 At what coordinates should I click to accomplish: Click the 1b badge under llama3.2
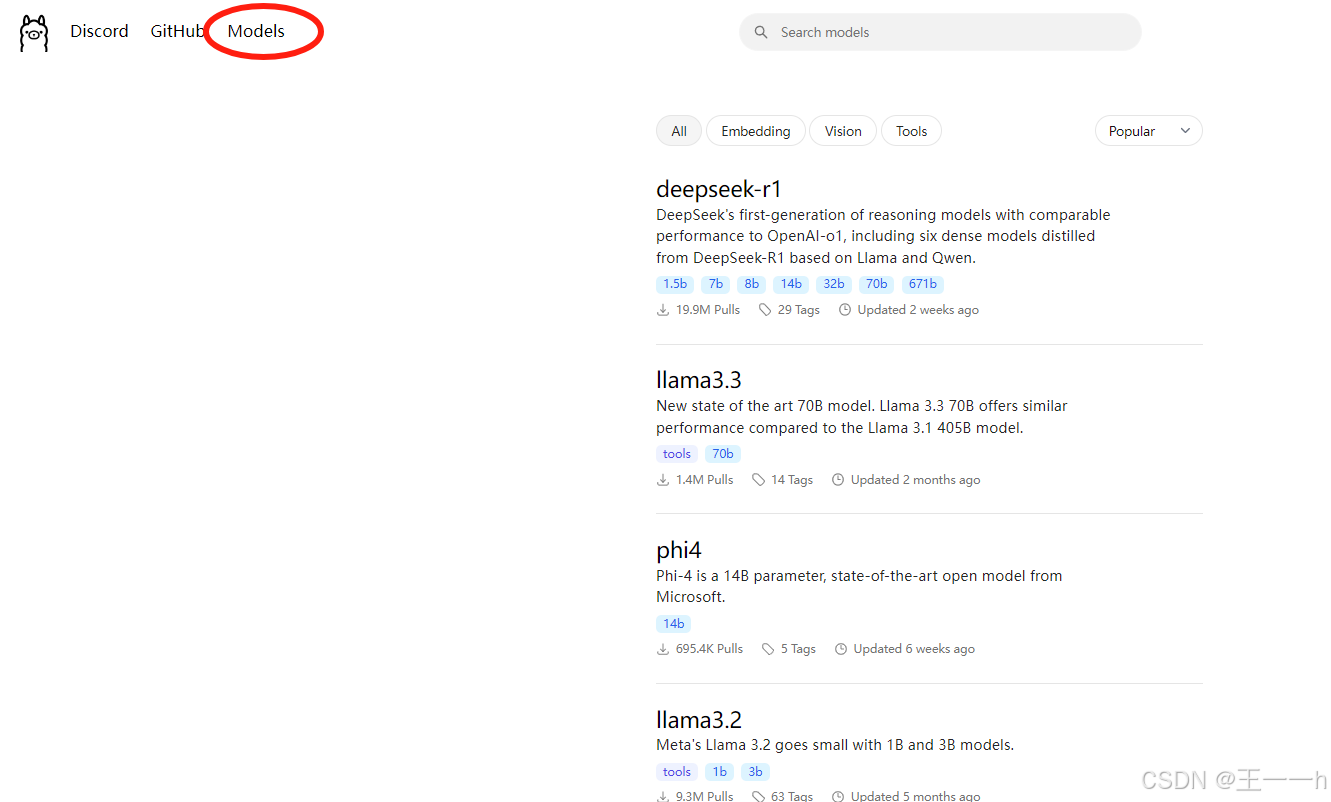click(x=719, y=772)
